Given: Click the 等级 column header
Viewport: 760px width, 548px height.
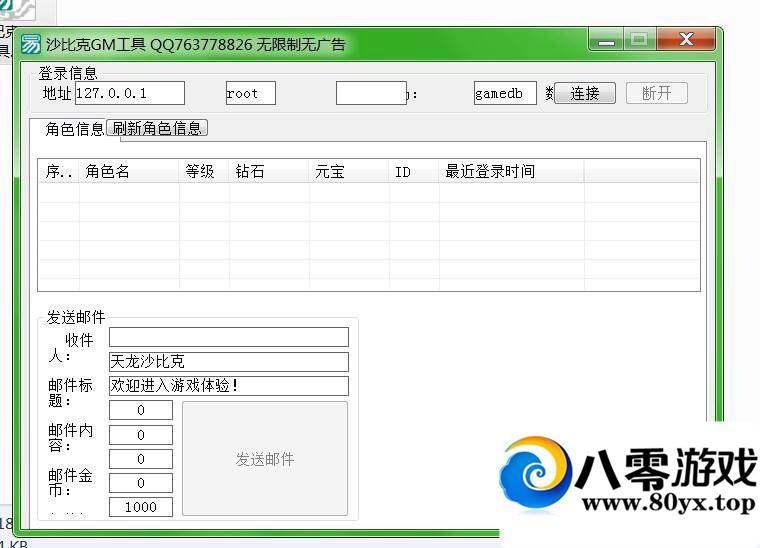Looking at the screenshot, I should click(x=204, y=171).
